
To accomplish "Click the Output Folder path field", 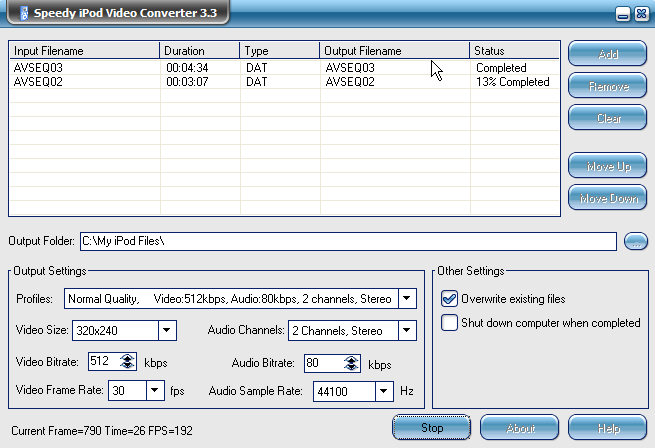I will pos(347,241).
